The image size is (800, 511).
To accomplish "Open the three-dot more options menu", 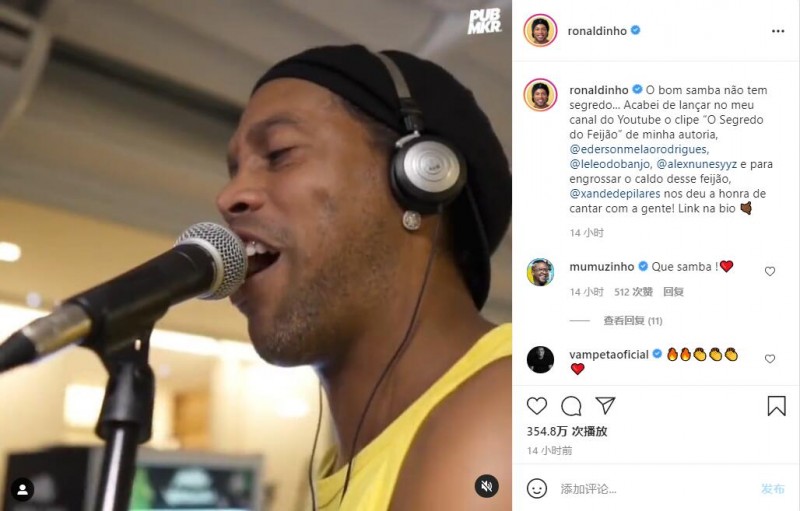I will click(x=778, y=31).
